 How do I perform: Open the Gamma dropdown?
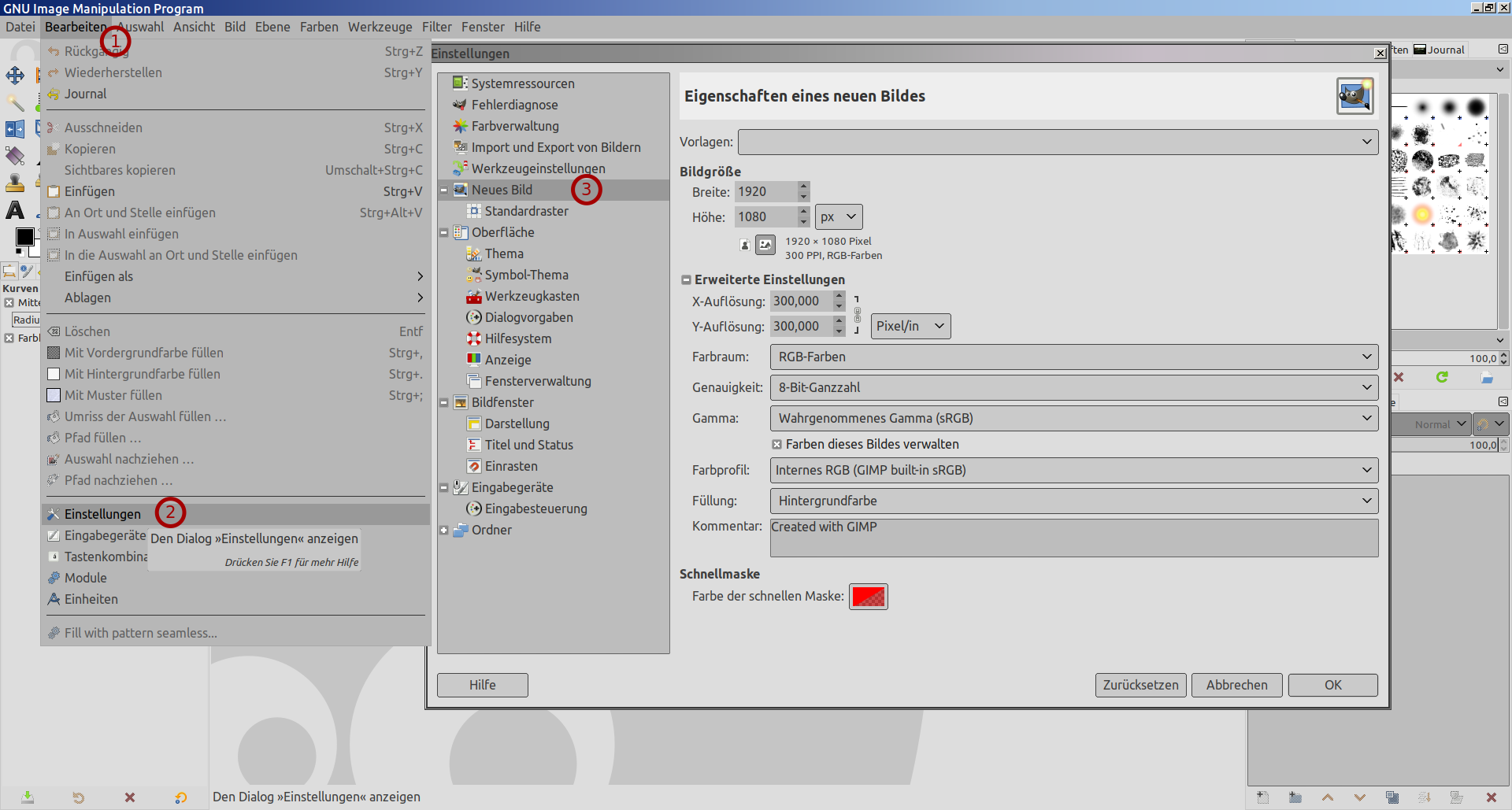point(1074,419)
